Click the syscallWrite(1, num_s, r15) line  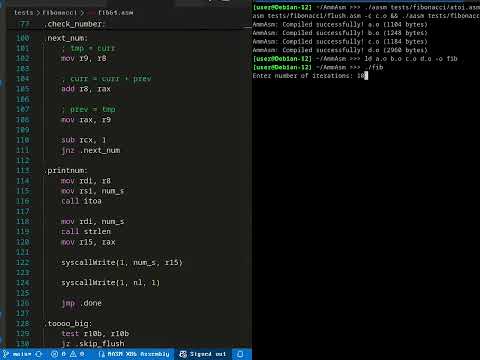(x=122, y=262)
